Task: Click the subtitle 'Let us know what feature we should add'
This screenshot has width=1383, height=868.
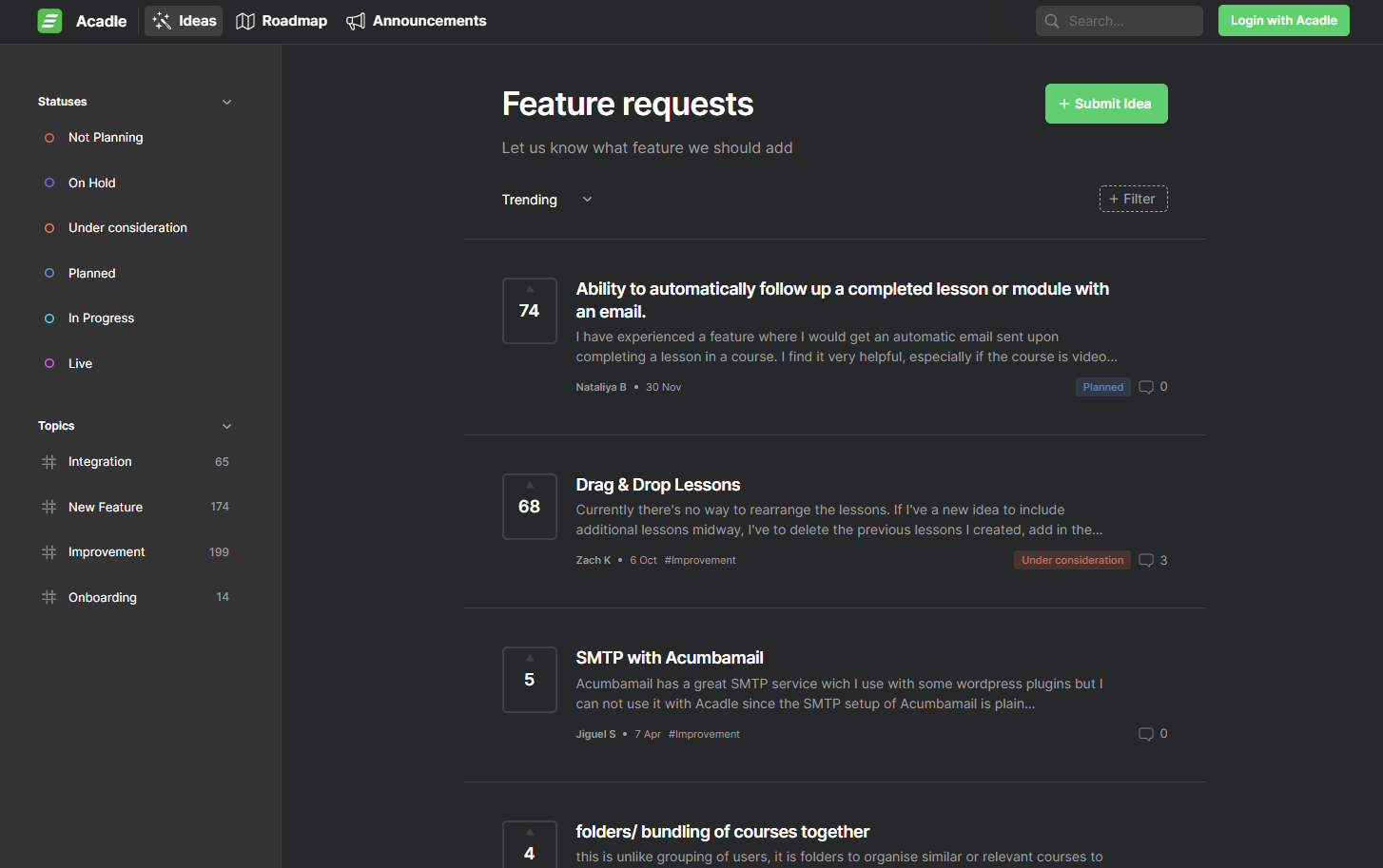Action: point(647,148)
